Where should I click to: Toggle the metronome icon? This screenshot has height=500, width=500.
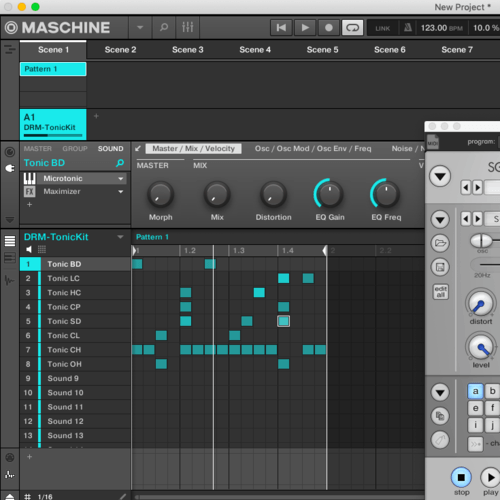click(x=408, y=28)
